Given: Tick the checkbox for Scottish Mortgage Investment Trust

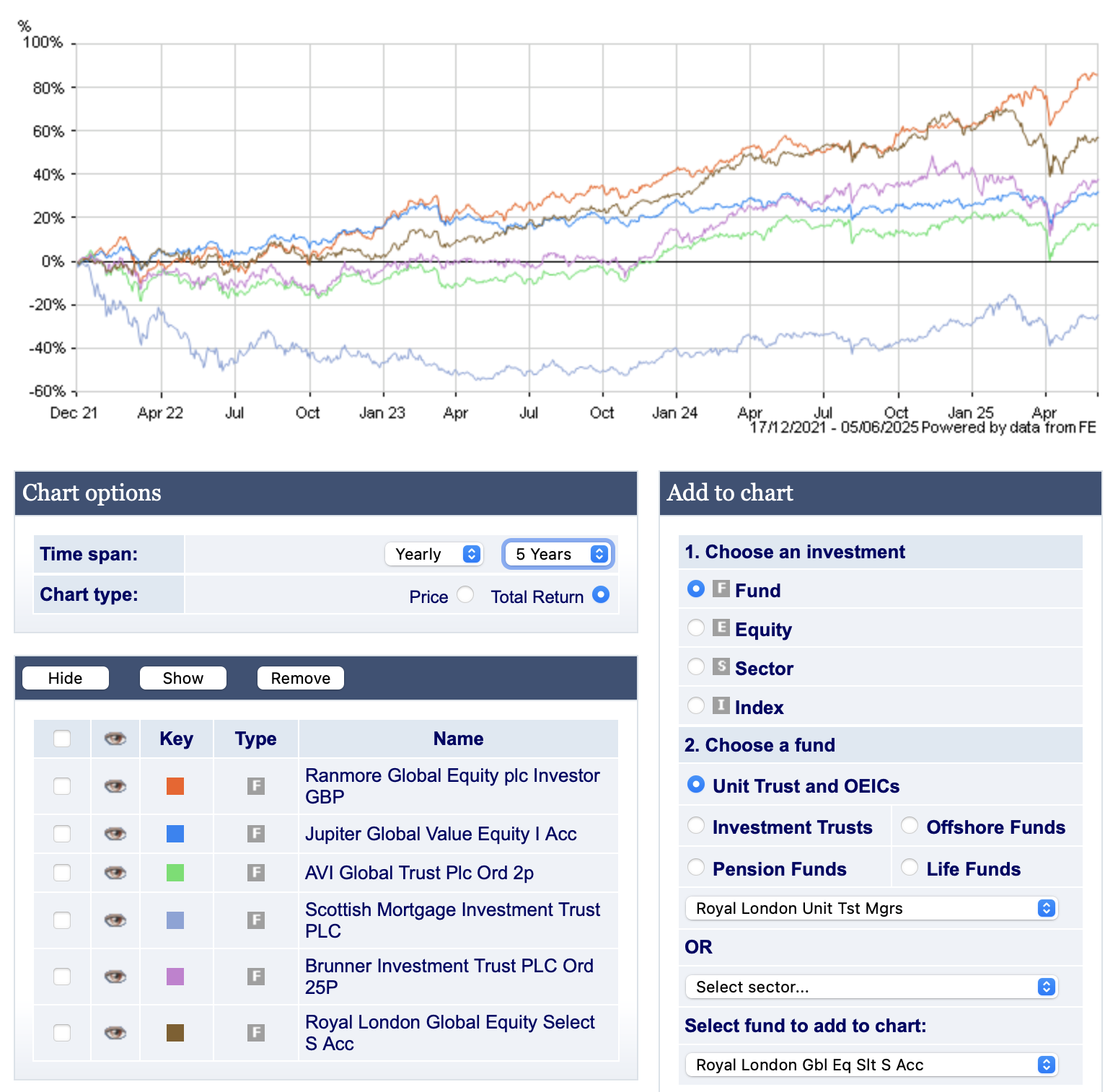Looking at the screenshot, I should [62, 920].
